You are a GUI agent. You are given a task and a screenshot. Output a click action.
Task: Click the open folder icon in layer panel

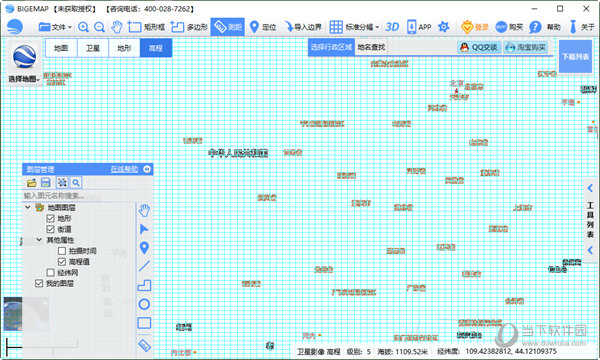click(x=32, y=182)
